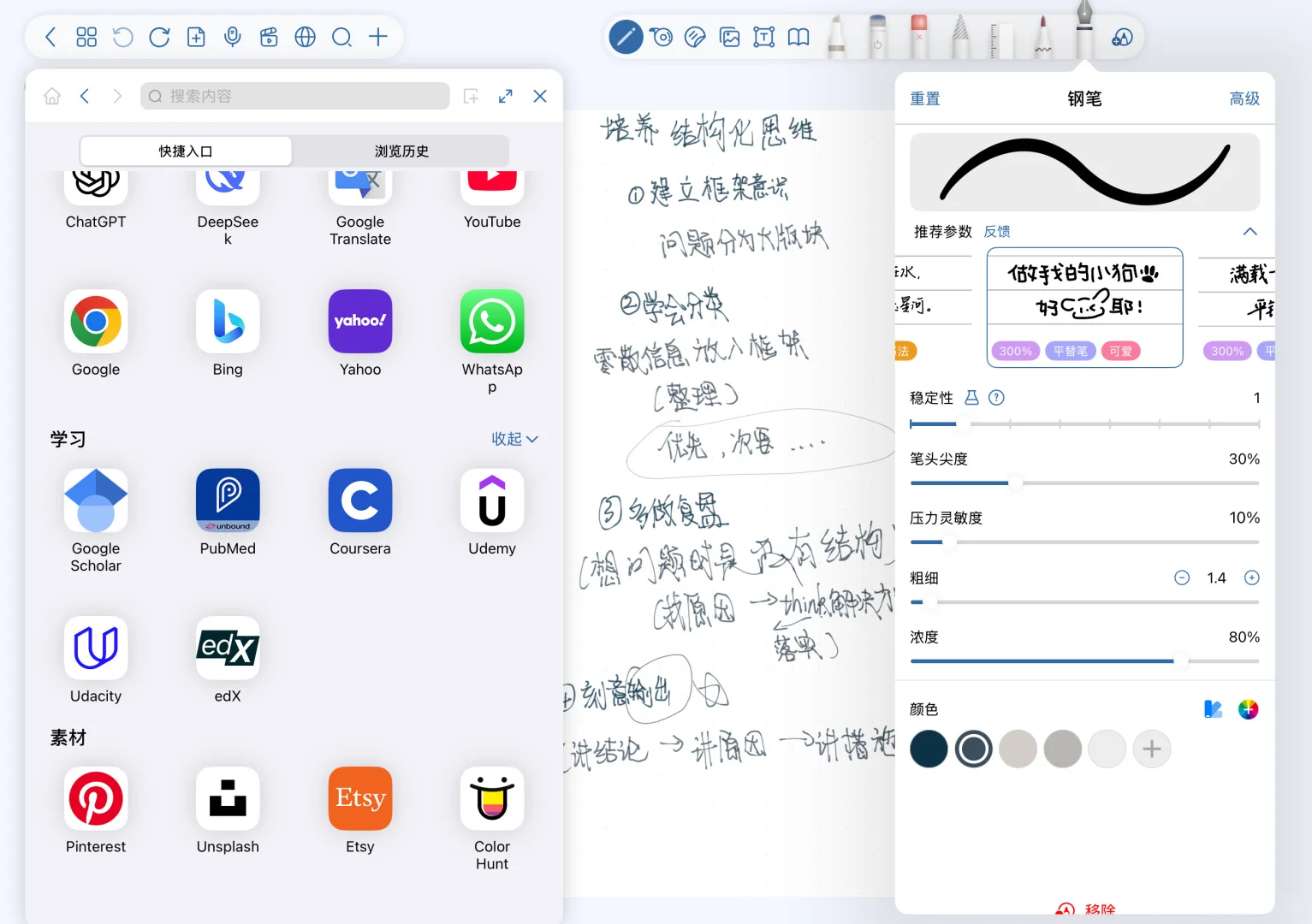Viewport: 1312px width, 924px height.
Task: Expand the browser panel to fullscreen
Action: [506, 96]
